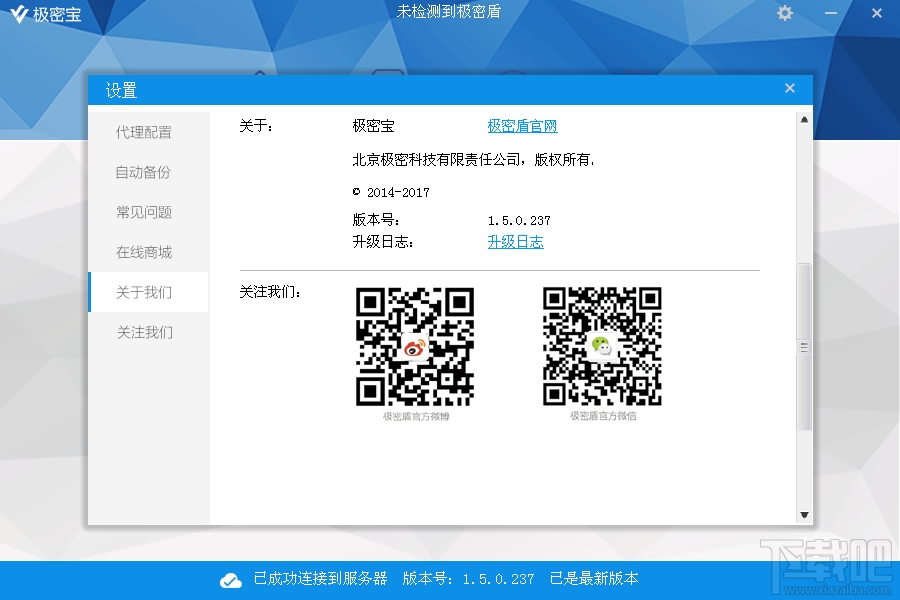Viewport: 900px width, 600px height.
Task: Click the Weibo QR code image
Action: [415, 347]
